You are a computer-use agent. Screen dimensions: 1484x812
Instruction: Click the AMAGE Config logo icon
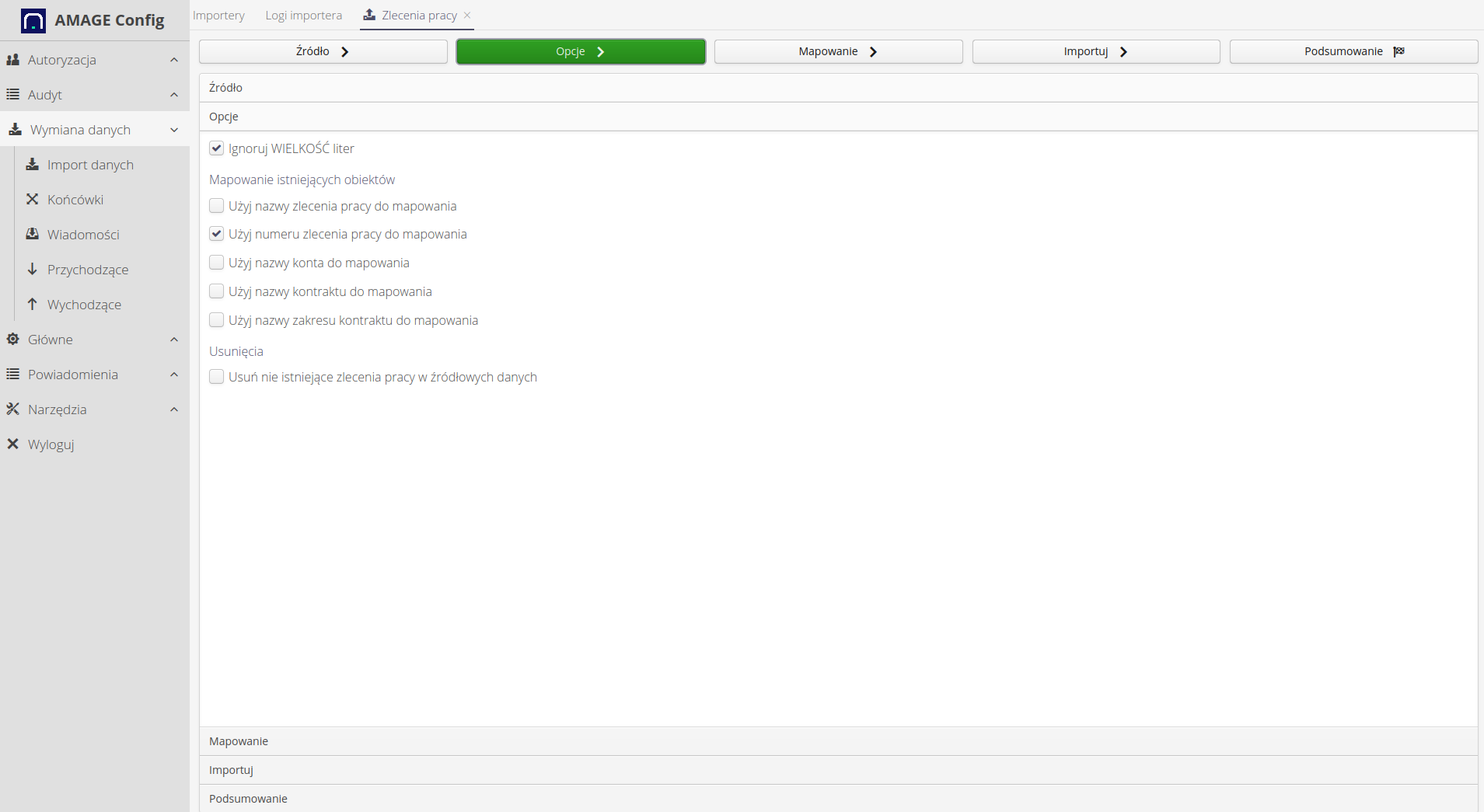tap(33, 21)
